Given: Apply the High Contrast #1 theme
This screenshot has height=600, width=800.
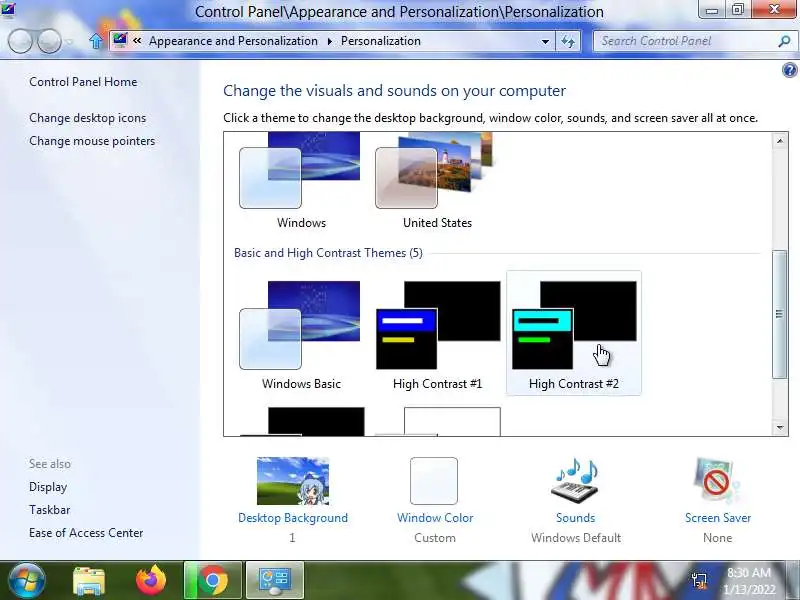Looking at the screenshot, I should click(x=437, y=334).
